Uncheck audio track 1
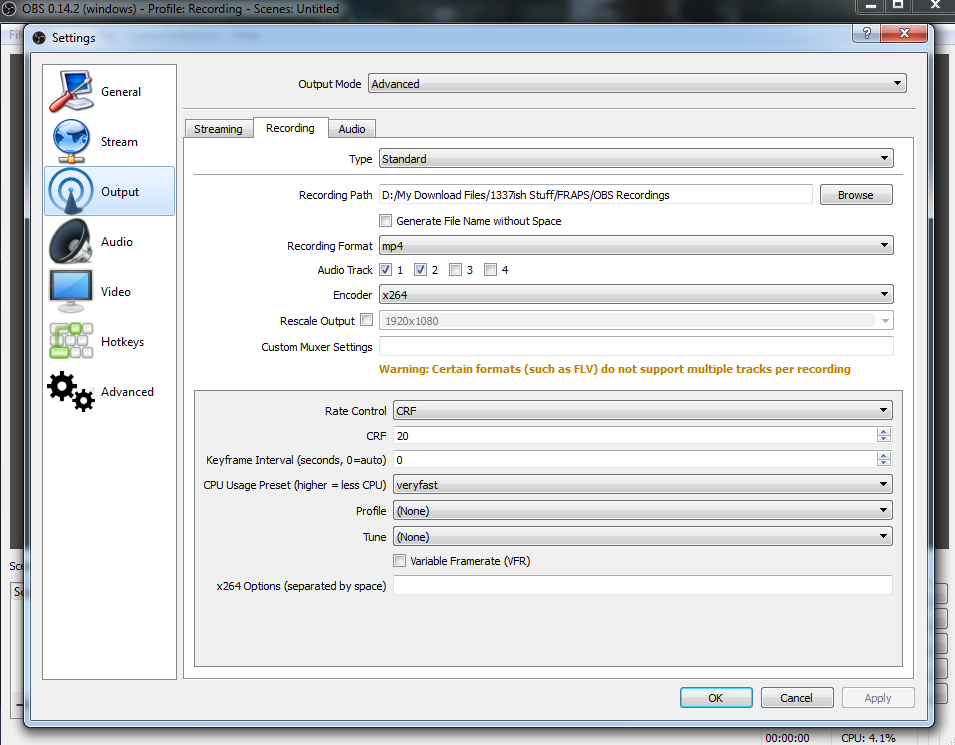Image resolution: width=955 pixels, height=745 pixels. click(386, 269)
